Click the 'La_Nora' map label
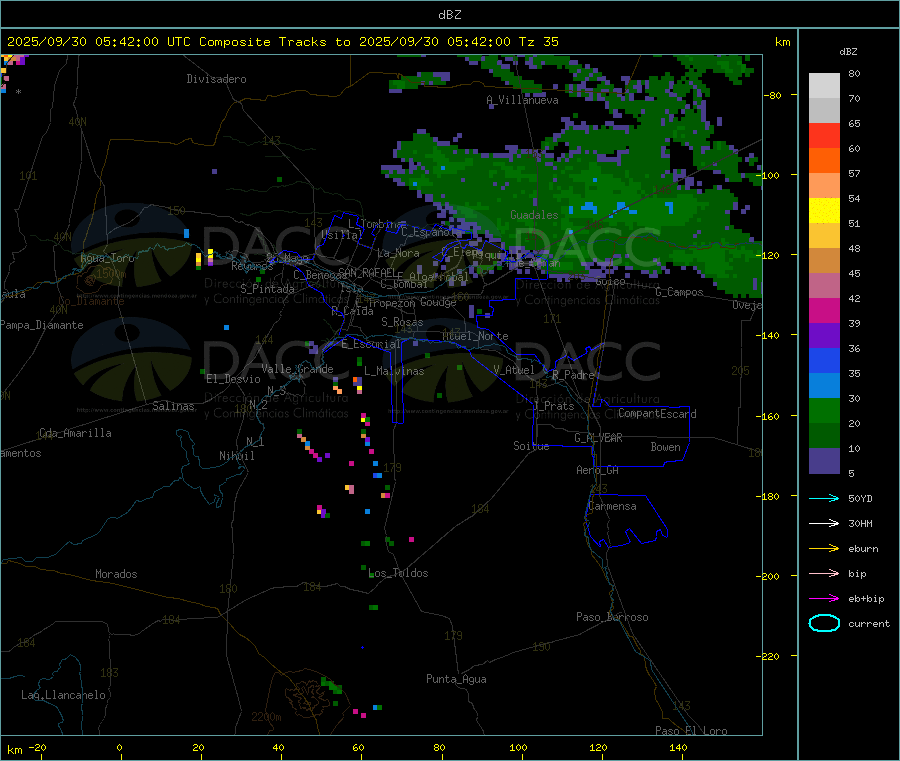900x761 pixels. (398, 253)
